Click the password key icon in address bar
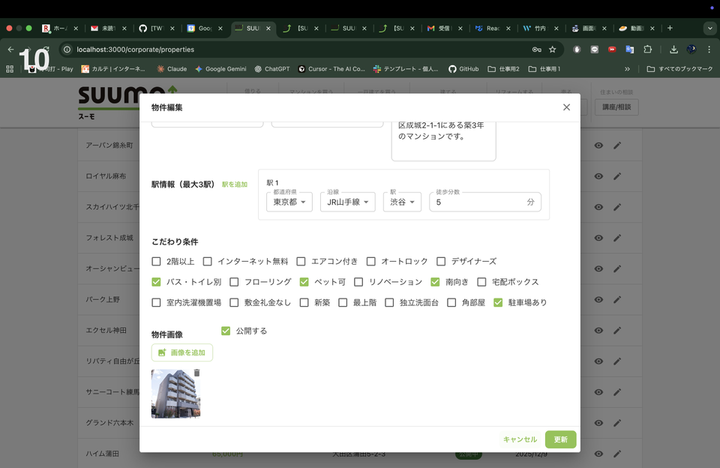 click(536, 49)
